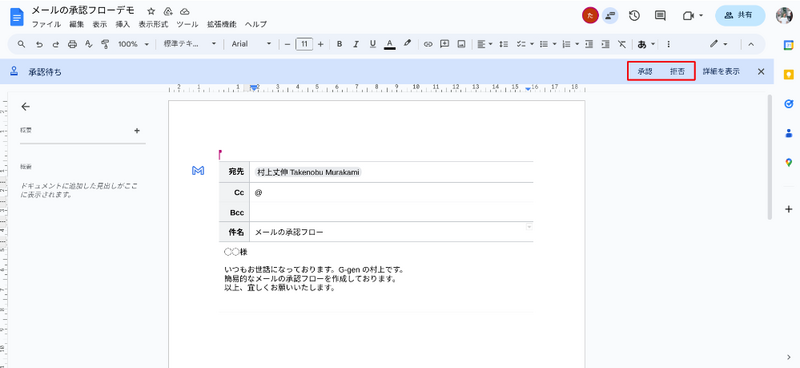Add a comment from the toolbar
Viewport: 800px width, 368px height.
[444, 44]
